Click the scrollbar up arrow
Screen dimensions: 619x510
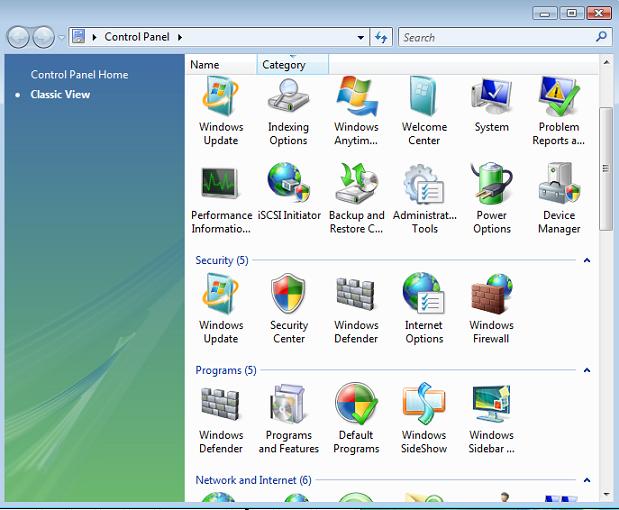(x=606, y=62)
